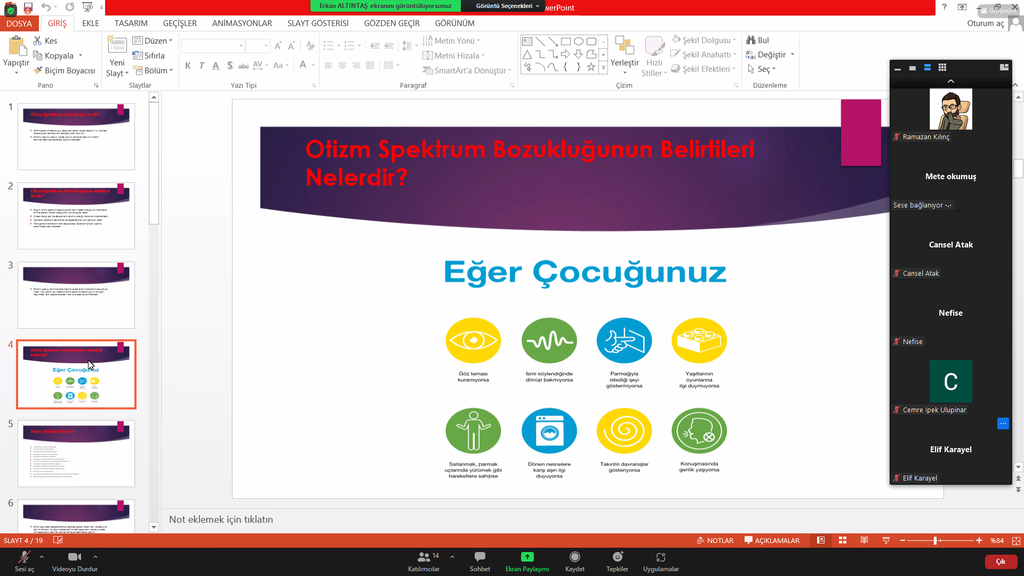
Task: Switch to the TASARIM ribbon tab
Action: coord(130,23)
